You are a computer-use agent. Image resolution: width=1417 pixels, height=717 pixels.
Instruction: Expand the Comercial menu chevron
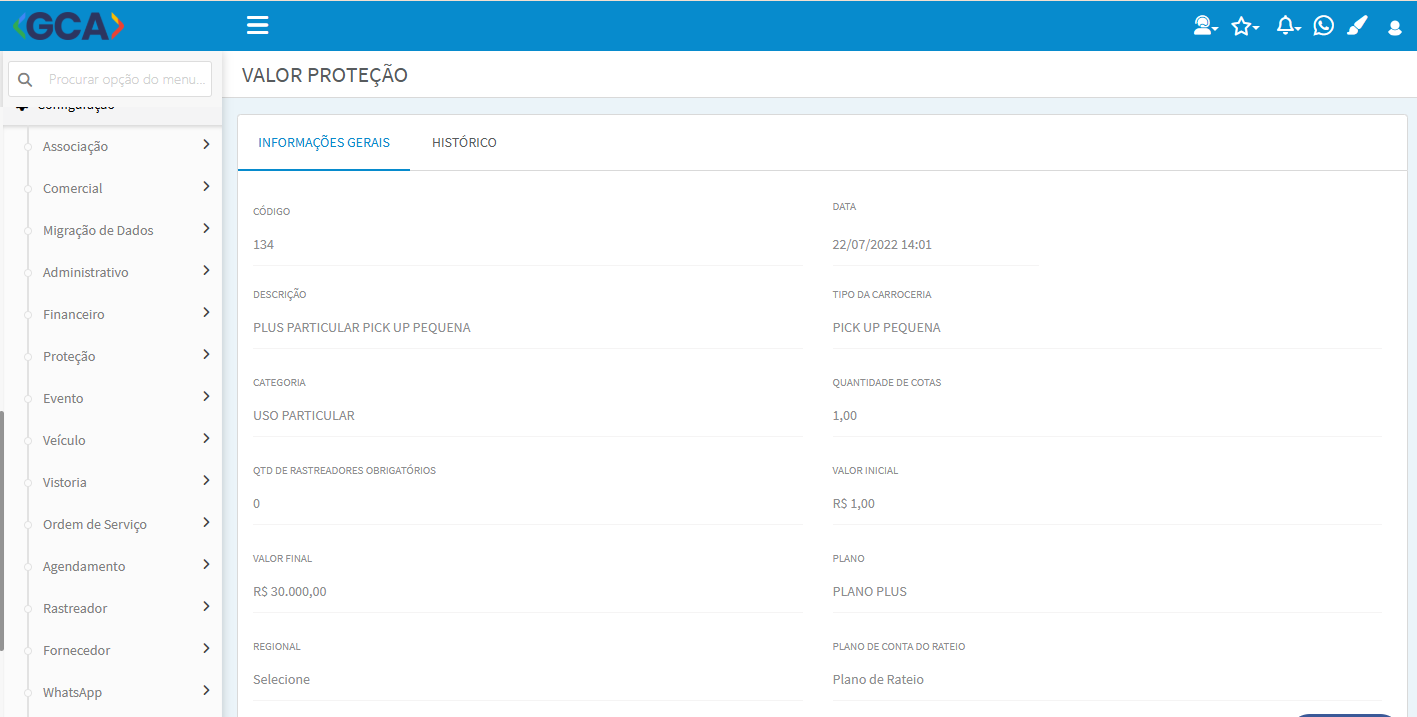tap(206, 187)
